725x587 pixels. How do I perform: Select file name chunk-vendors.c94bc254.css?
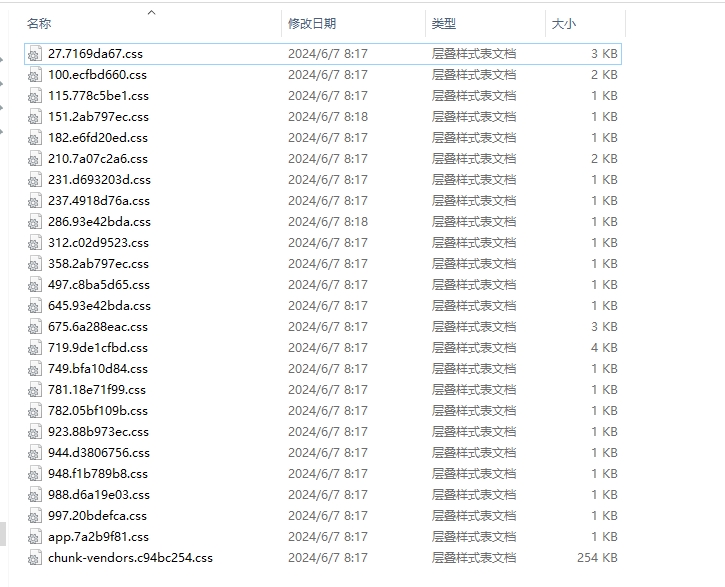click(x=130, y=558)
